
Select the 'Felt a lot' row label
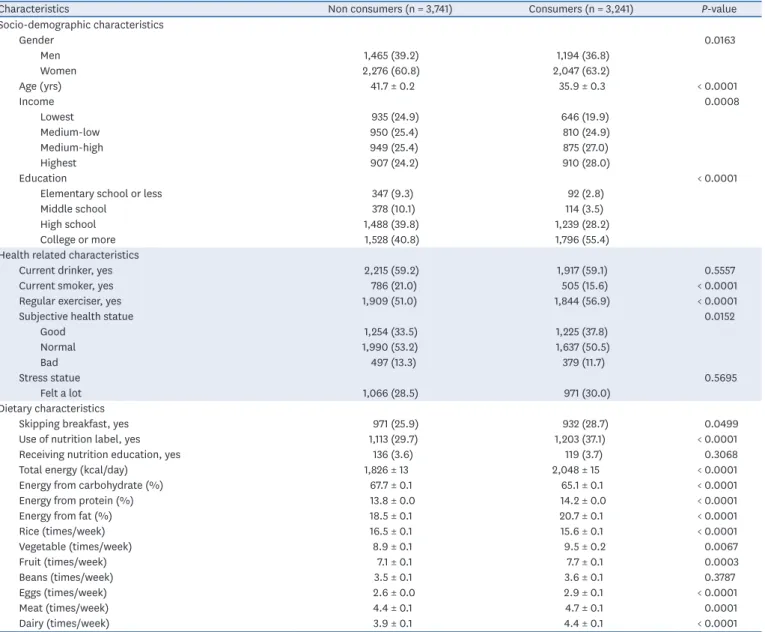(x=60, y=393)
